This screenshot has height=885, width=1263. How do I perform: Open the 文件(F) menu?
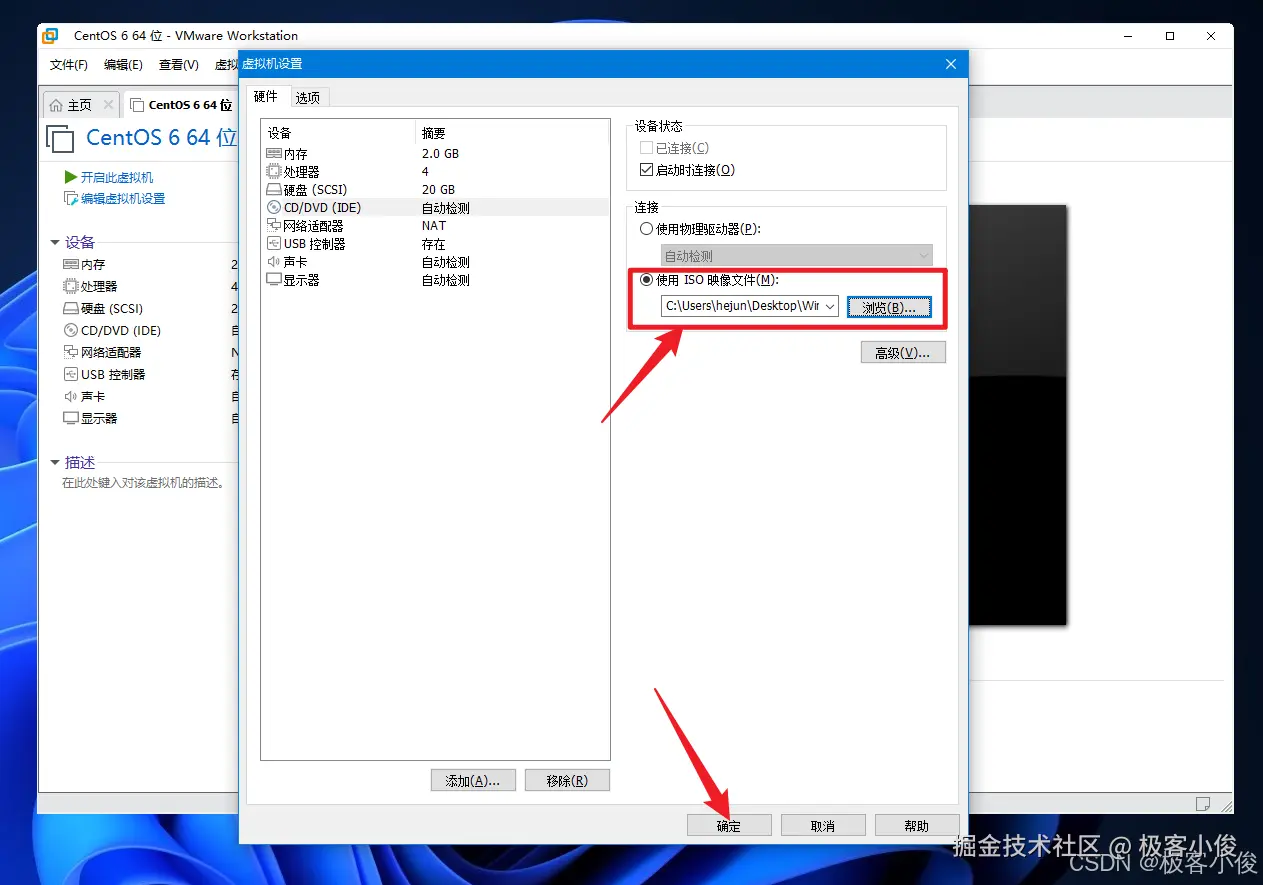tap(69, 65)
